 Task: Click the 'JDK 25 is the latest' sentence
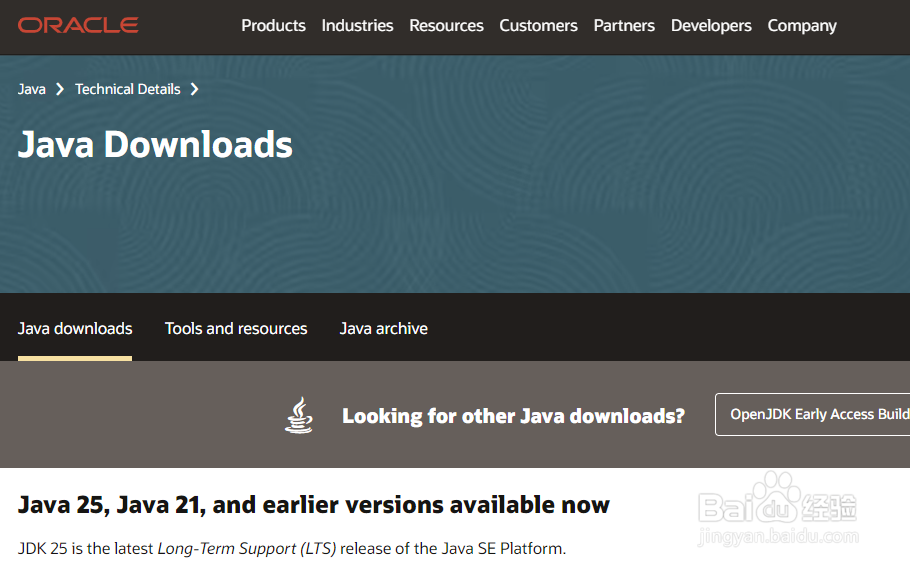(x=292, y=548)
